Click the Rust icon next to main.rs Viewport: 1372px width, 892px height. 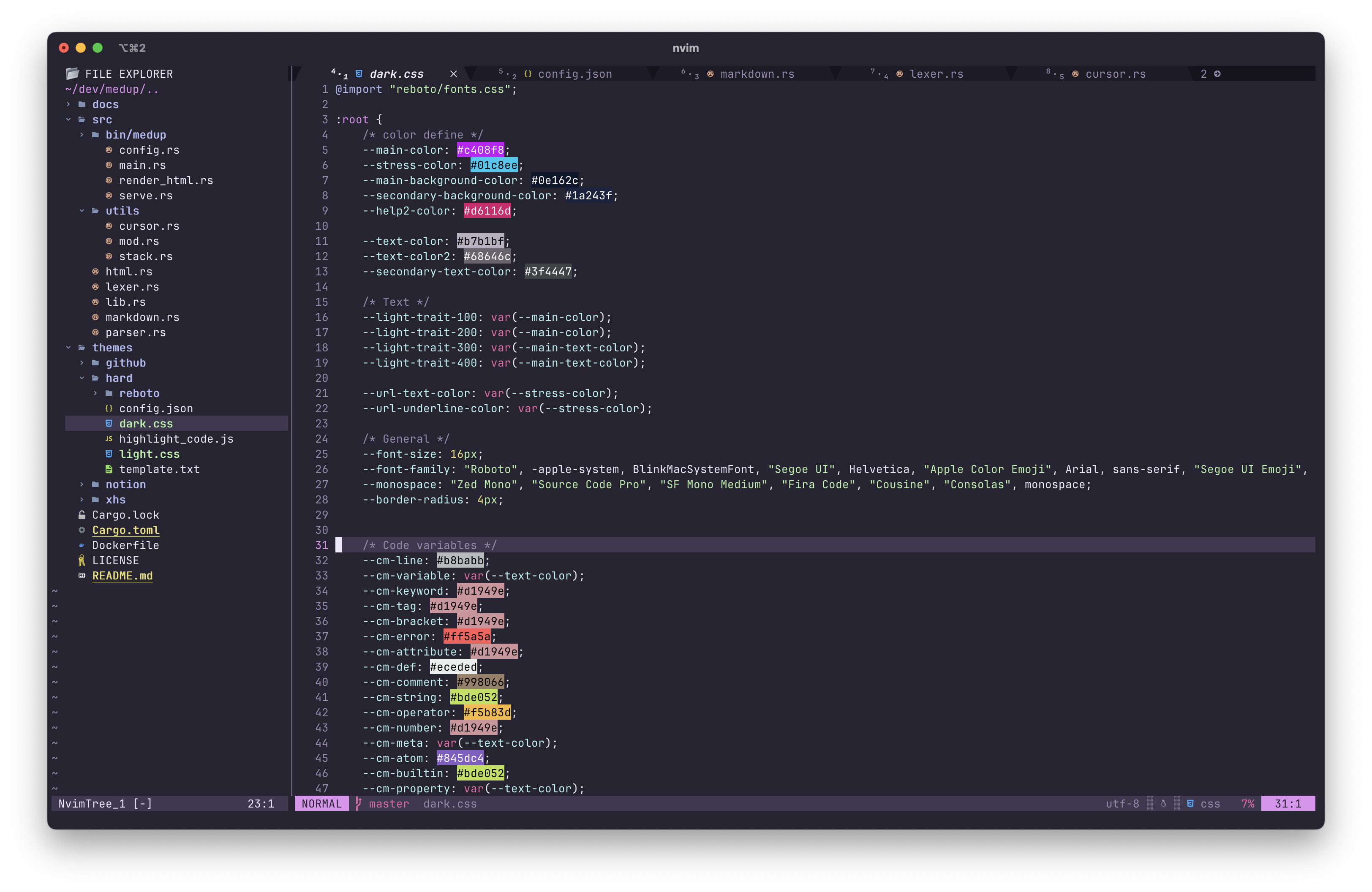[x=109, y=166]
